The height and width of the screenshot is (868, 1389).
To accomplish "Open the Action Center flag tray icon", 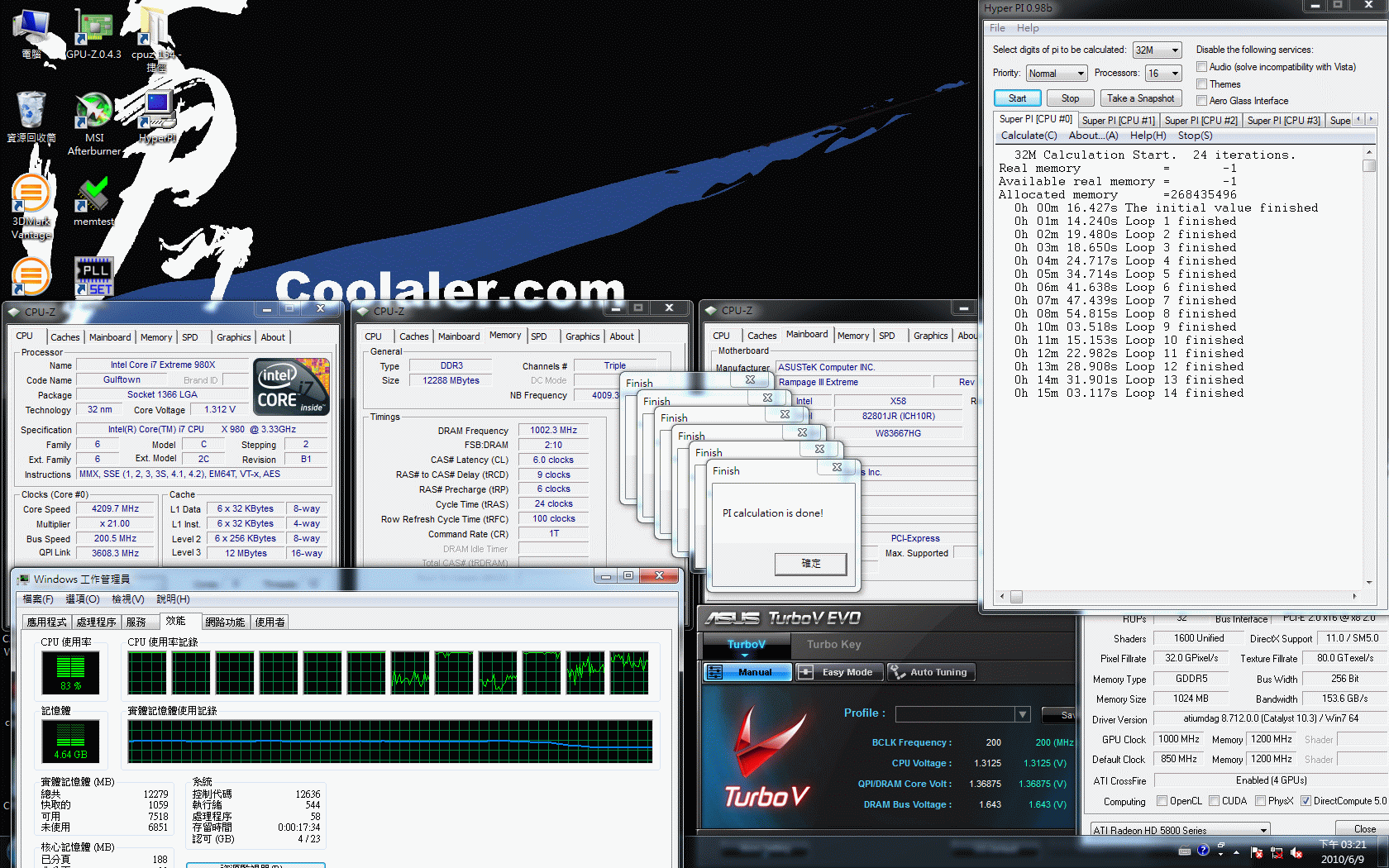I will click(x=1257, y=852).
